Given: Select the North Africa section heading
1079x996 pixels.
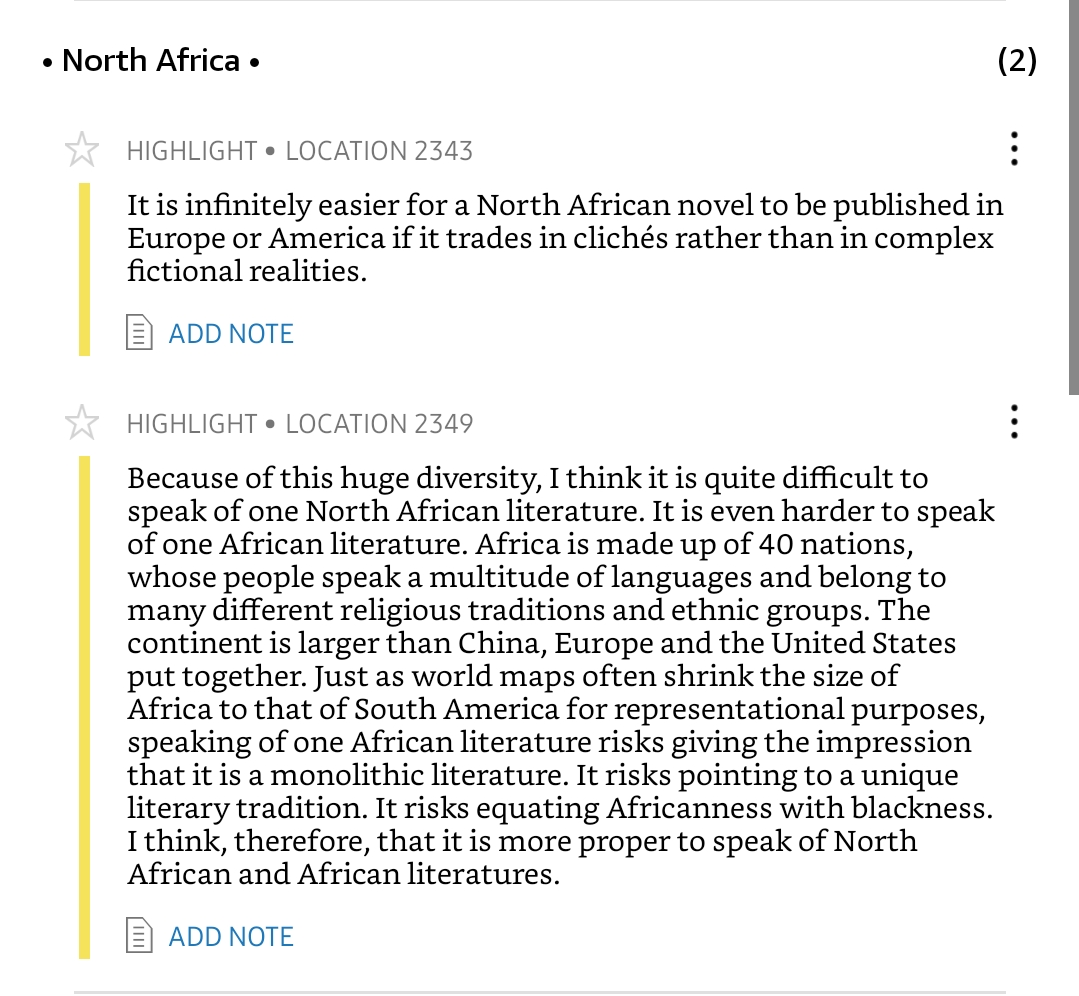Looking at the screenshot, I should click(x=151, y=61).
